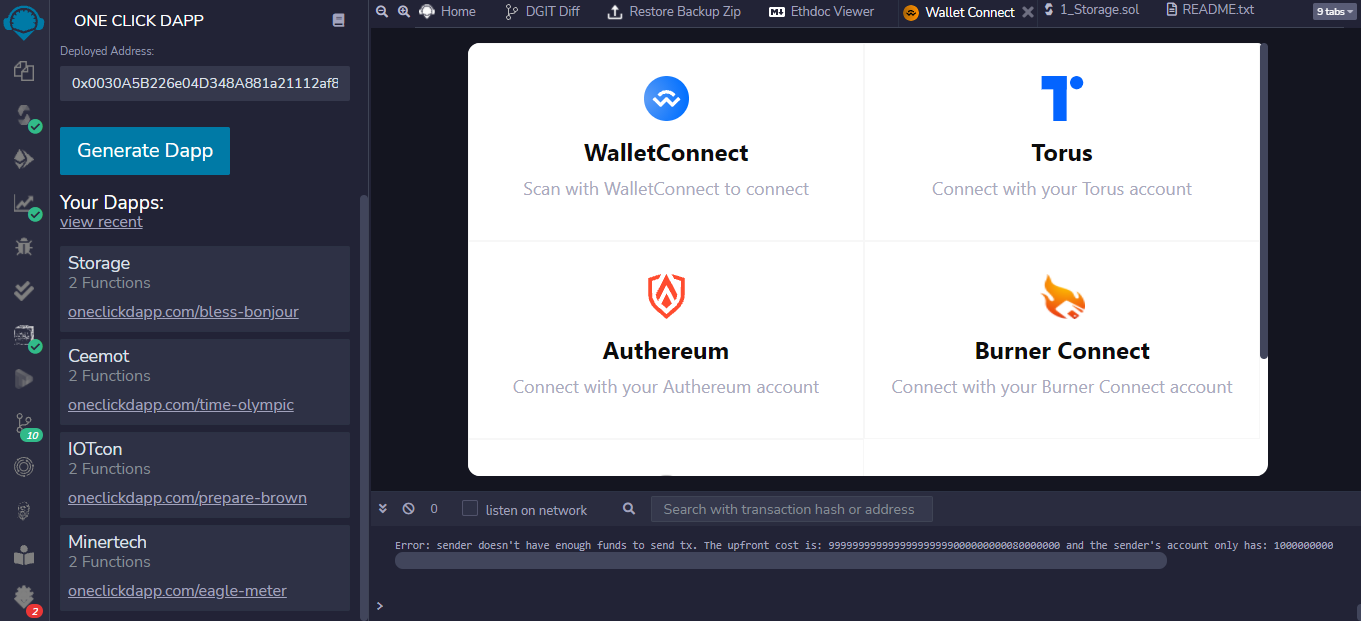Click the Authereum option title

pyautogui.click(x=666, y=351)
